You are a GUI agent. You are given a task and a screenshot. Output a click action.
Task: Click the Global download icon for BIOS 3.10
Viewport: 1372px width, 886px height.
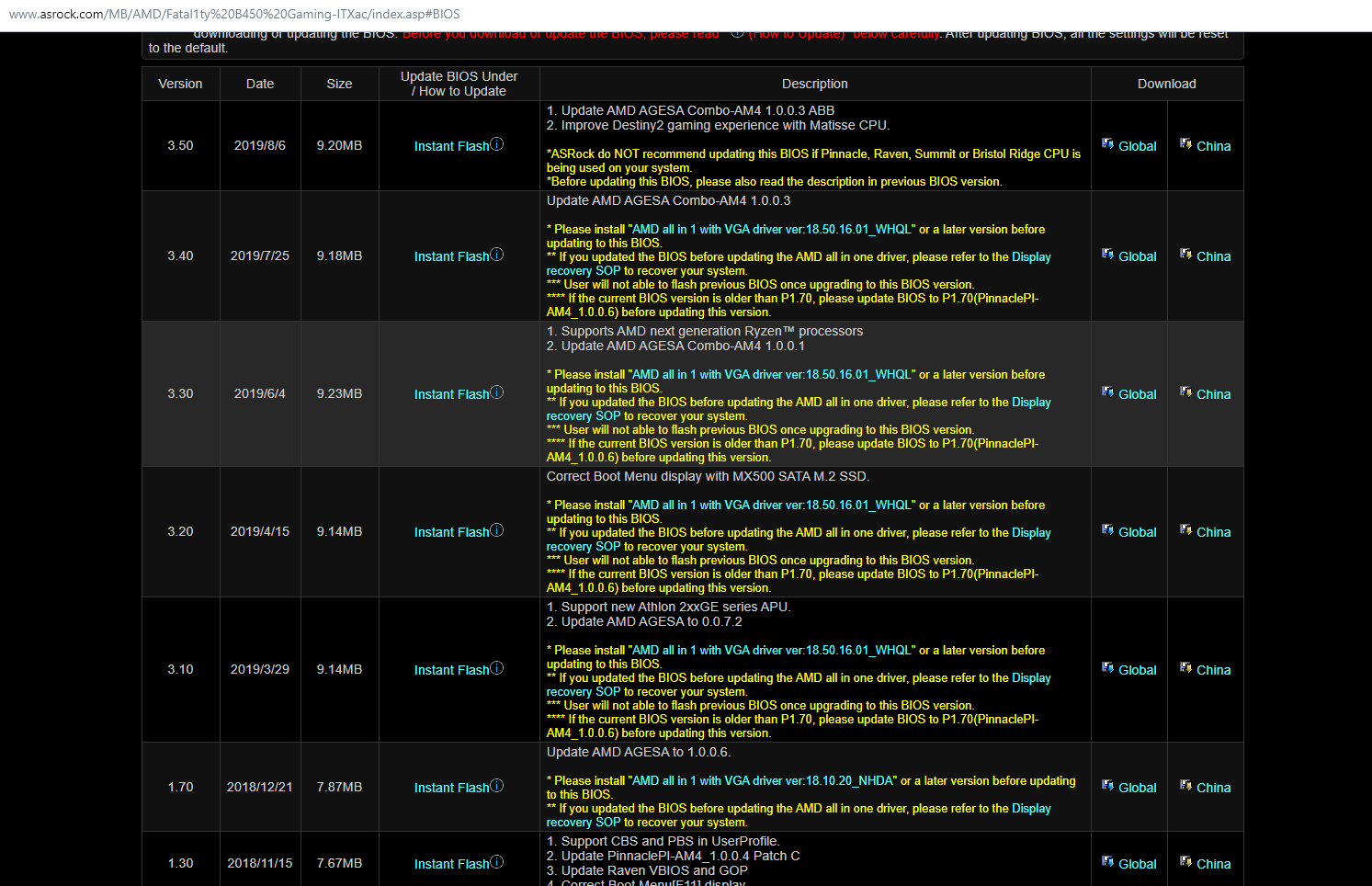(x=1108, y=668)
